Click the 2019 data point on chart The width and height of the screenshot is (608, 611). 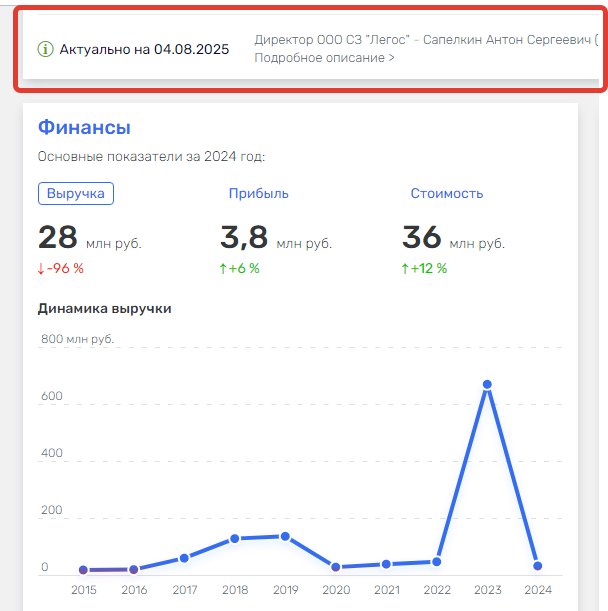click(x=285, y=537)
